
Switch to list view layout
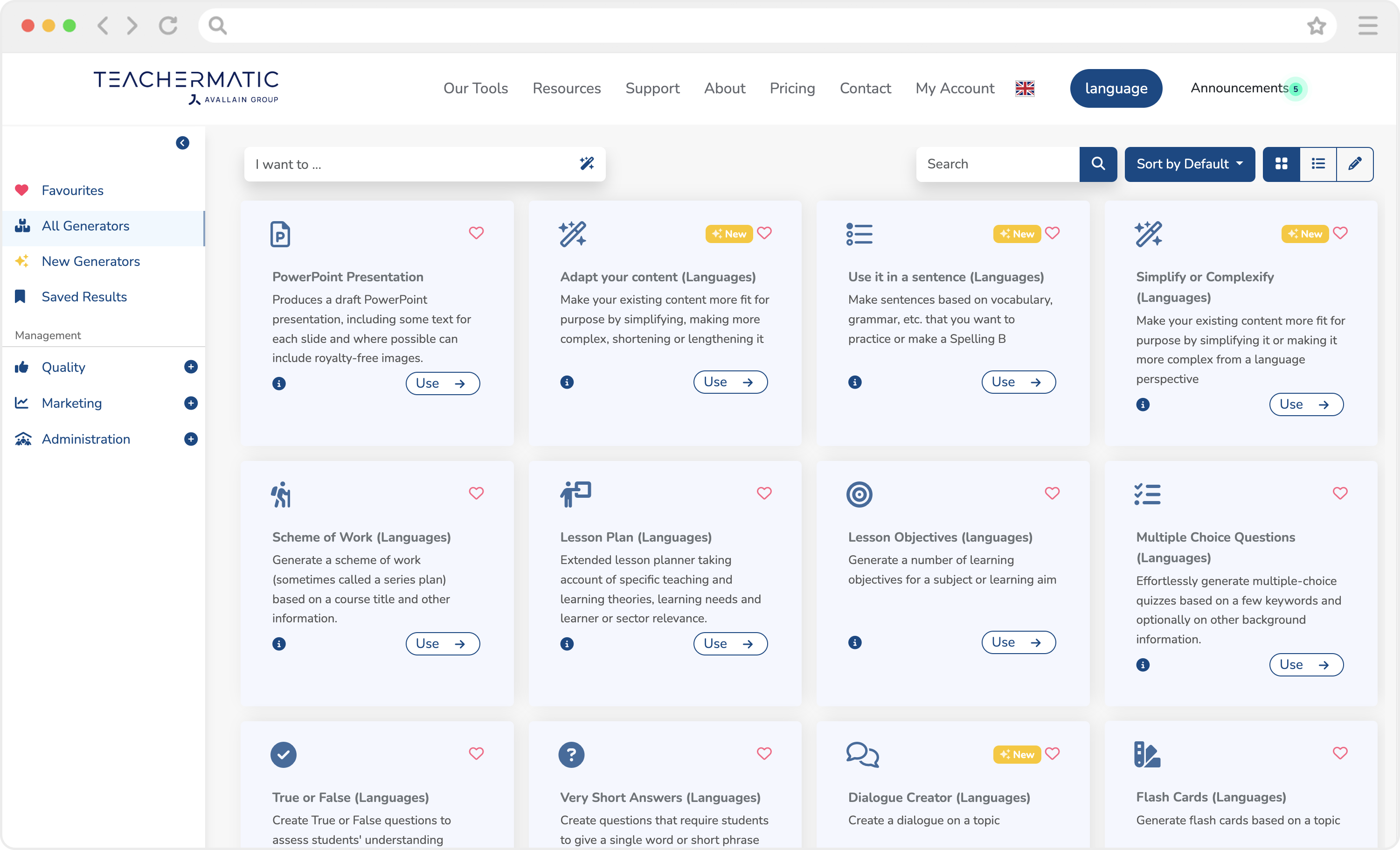[1317, 164]
